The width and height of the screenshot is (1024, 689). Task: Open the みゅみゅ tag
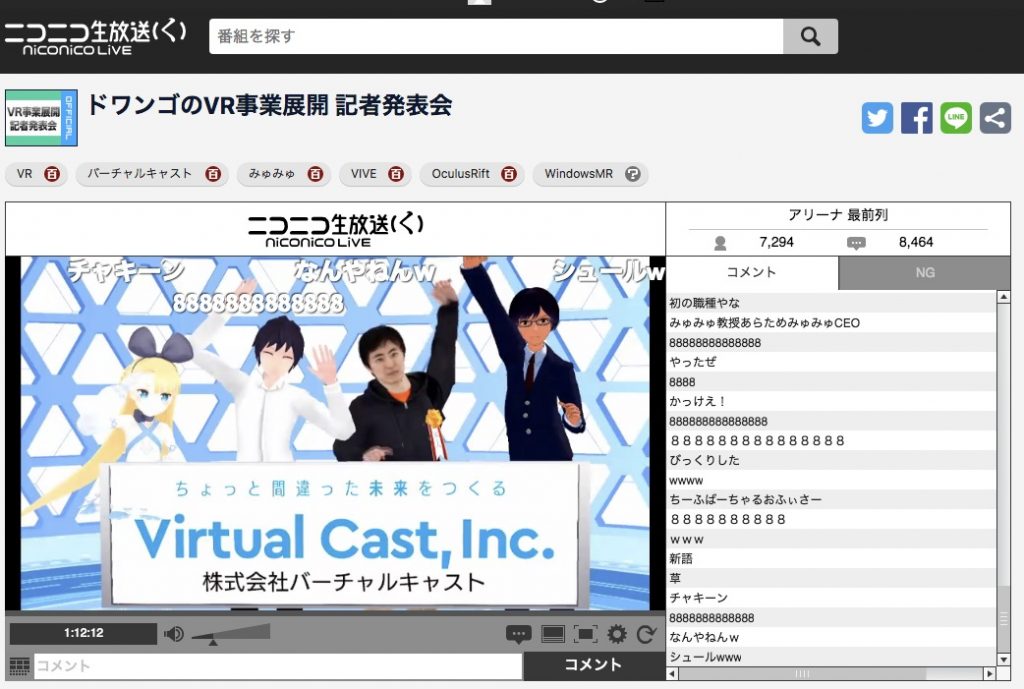[x=272, y=174]
